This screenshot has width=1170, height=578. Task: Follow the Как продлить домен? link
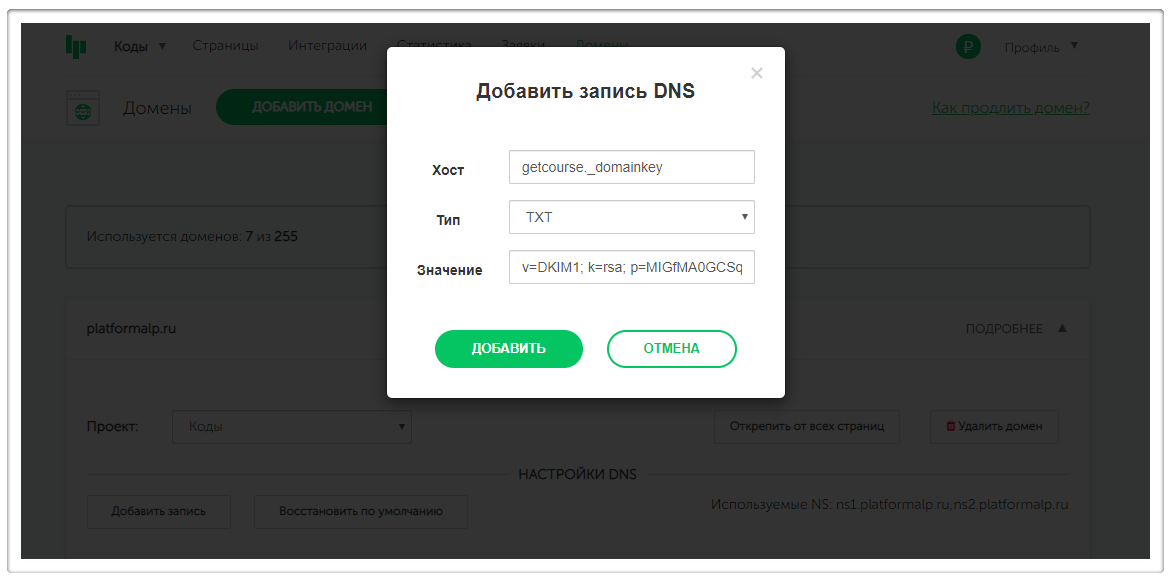point(1010,108)
